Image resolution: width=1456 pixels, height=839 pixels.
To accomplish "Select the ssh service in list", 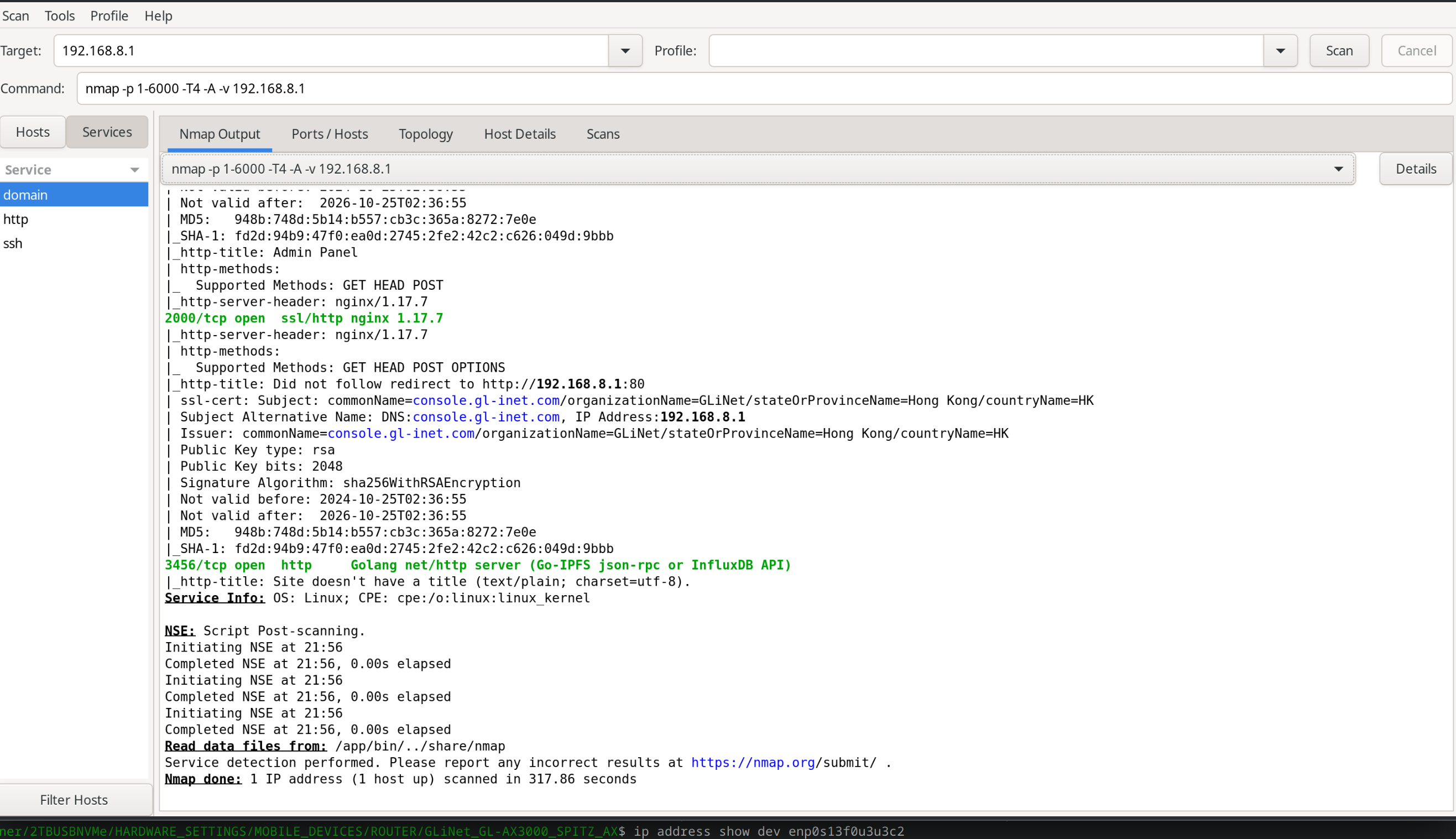I will (13, 243).
